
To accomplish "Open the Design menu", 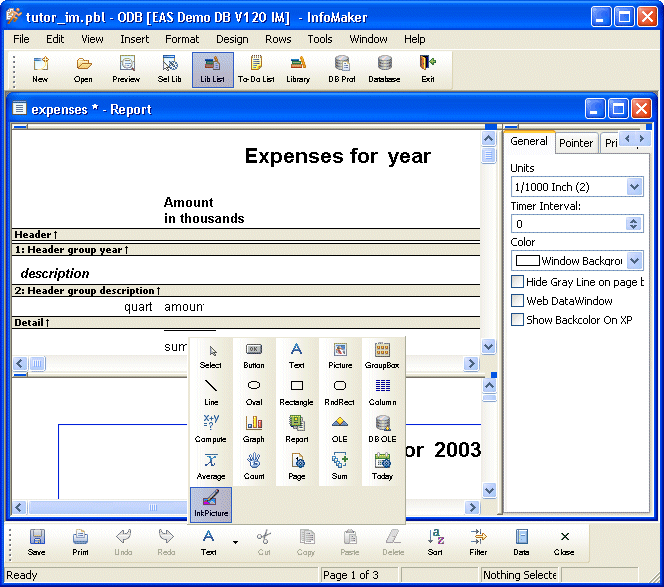I will 232,39.
